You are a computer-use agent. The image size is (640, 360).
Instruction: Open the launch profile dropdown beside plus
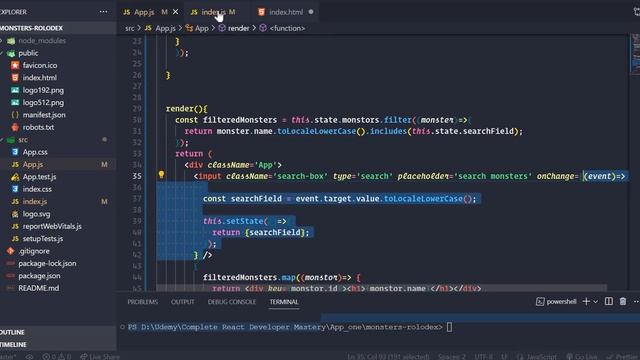click(x=596, y=302)
